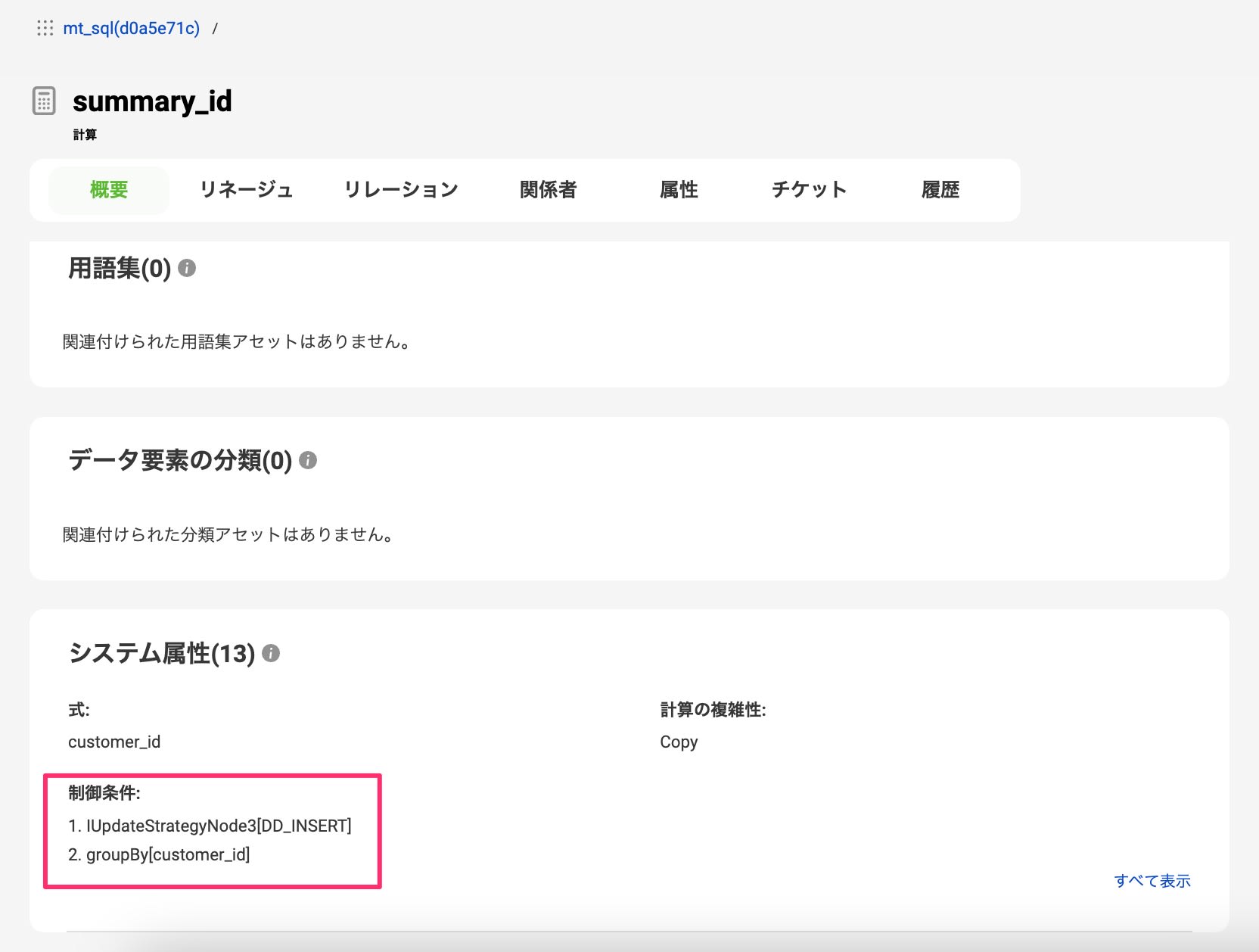The width and height of the screenshot is (1259, 952).
Task: Click 関連付けられた分類アセットはありません text
Action: tap(228, 535)
